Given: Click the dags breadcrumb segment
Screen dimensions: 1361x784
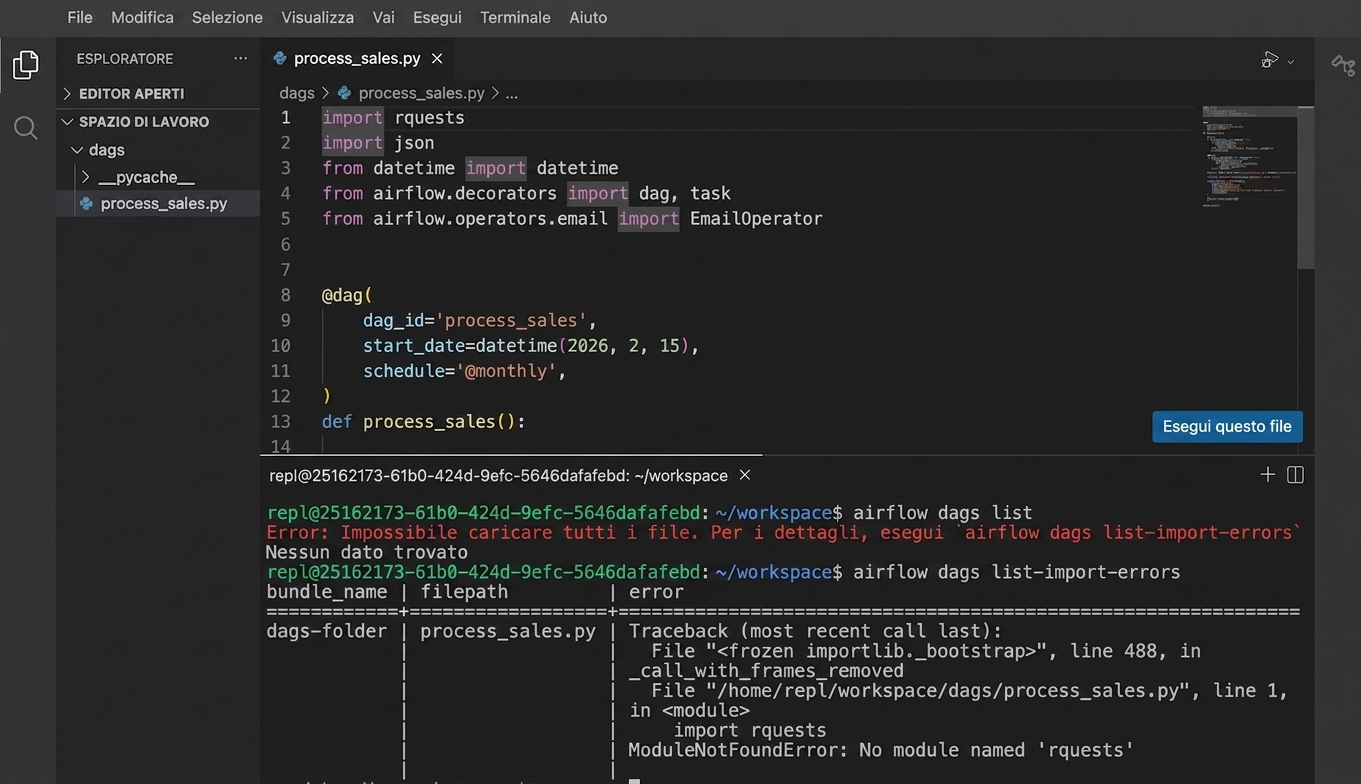Looking at the screenshot, I should tap(297, 93).
